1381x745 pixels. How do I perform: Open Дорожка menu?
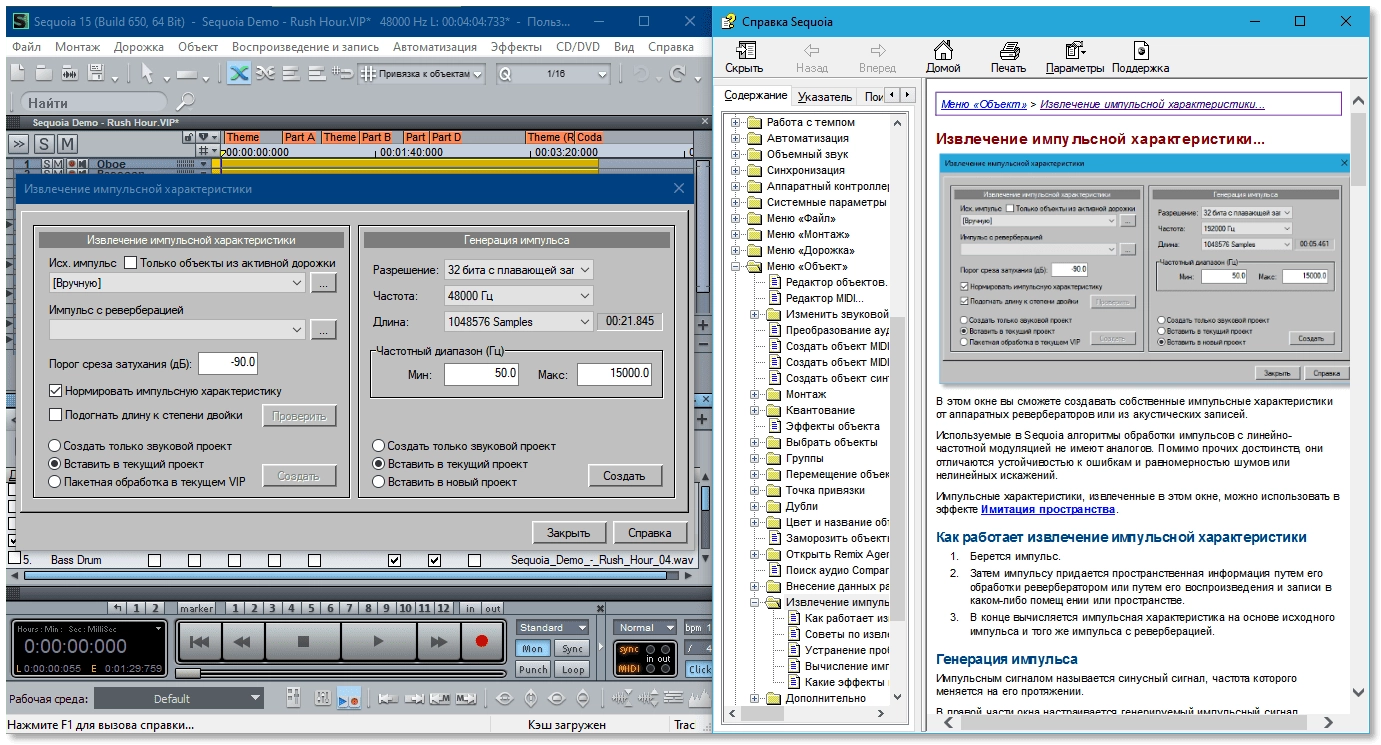[x=139, y=47]
